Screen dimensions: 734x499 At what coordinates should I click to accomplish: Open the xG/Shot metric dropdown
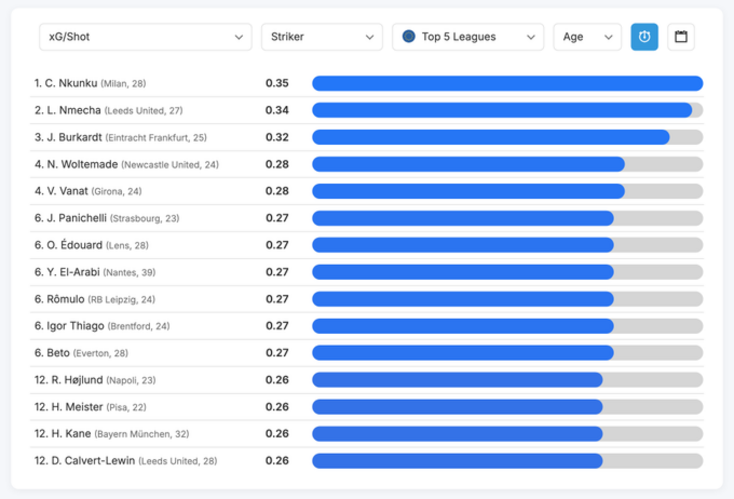click(x=144, y=37)
